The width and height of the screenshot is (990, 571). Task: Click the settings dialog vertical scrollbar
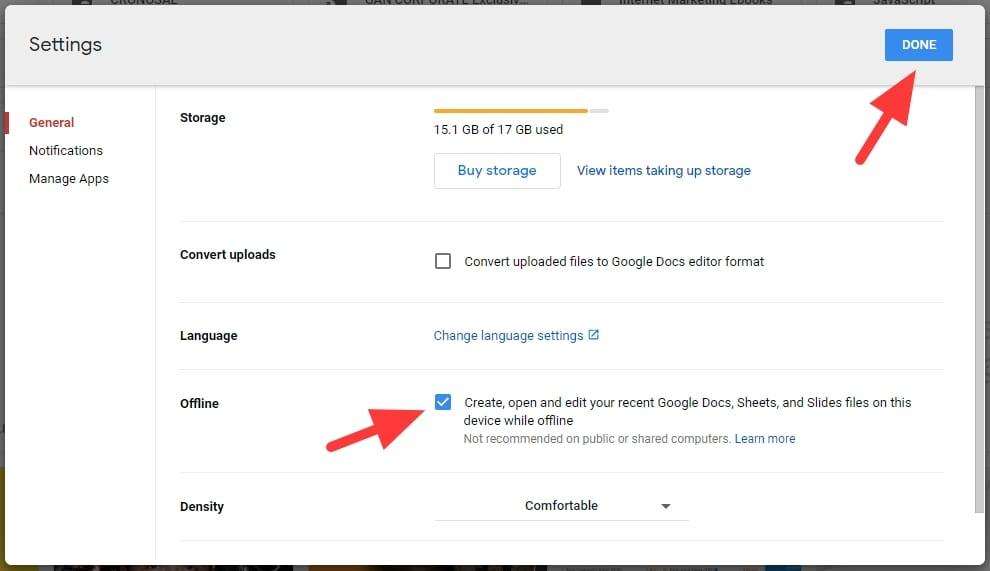pos(979,299)
